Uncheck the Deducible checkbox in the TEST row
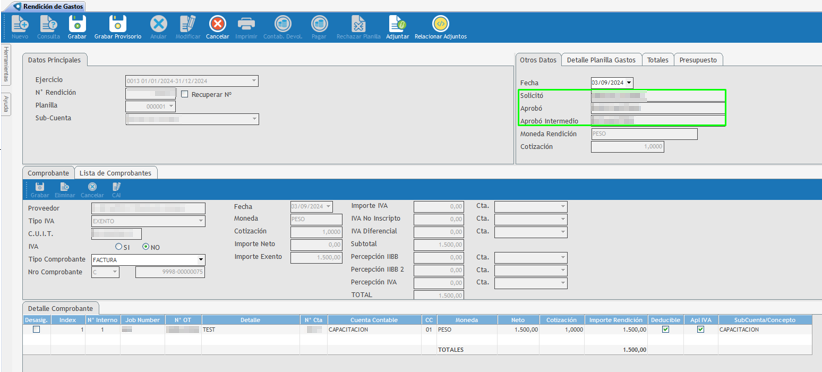822x372 pixels. [665, 330]
